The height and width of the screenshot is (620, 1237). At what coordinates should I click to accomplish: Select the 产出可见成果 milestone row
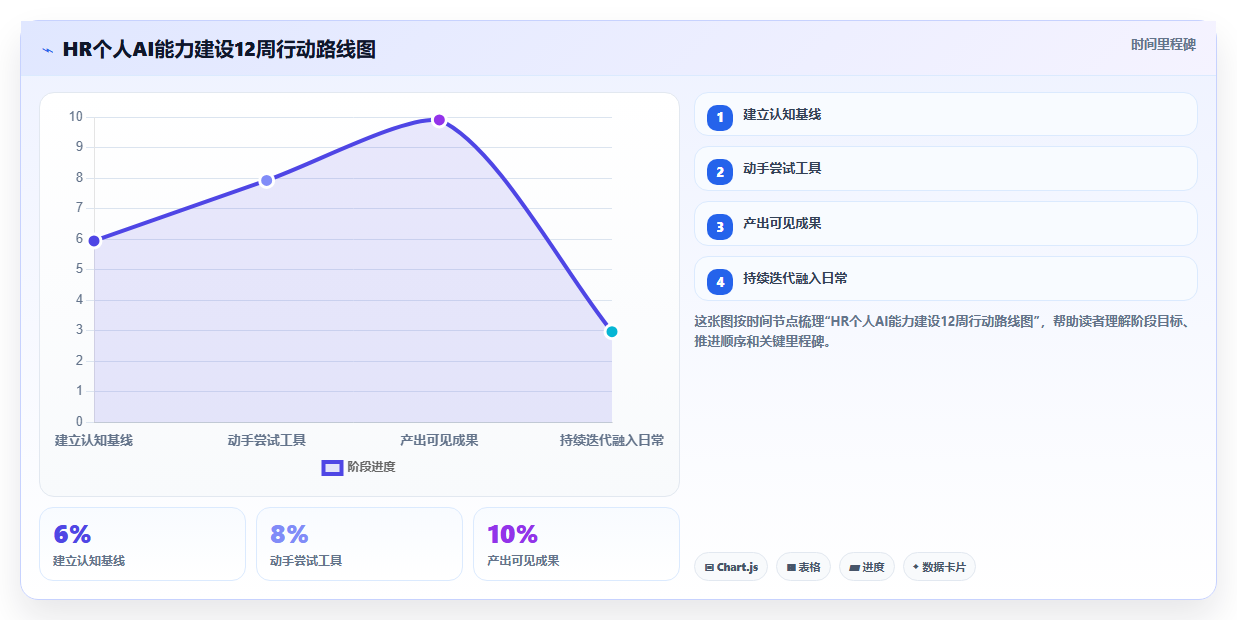click(945, 223)
